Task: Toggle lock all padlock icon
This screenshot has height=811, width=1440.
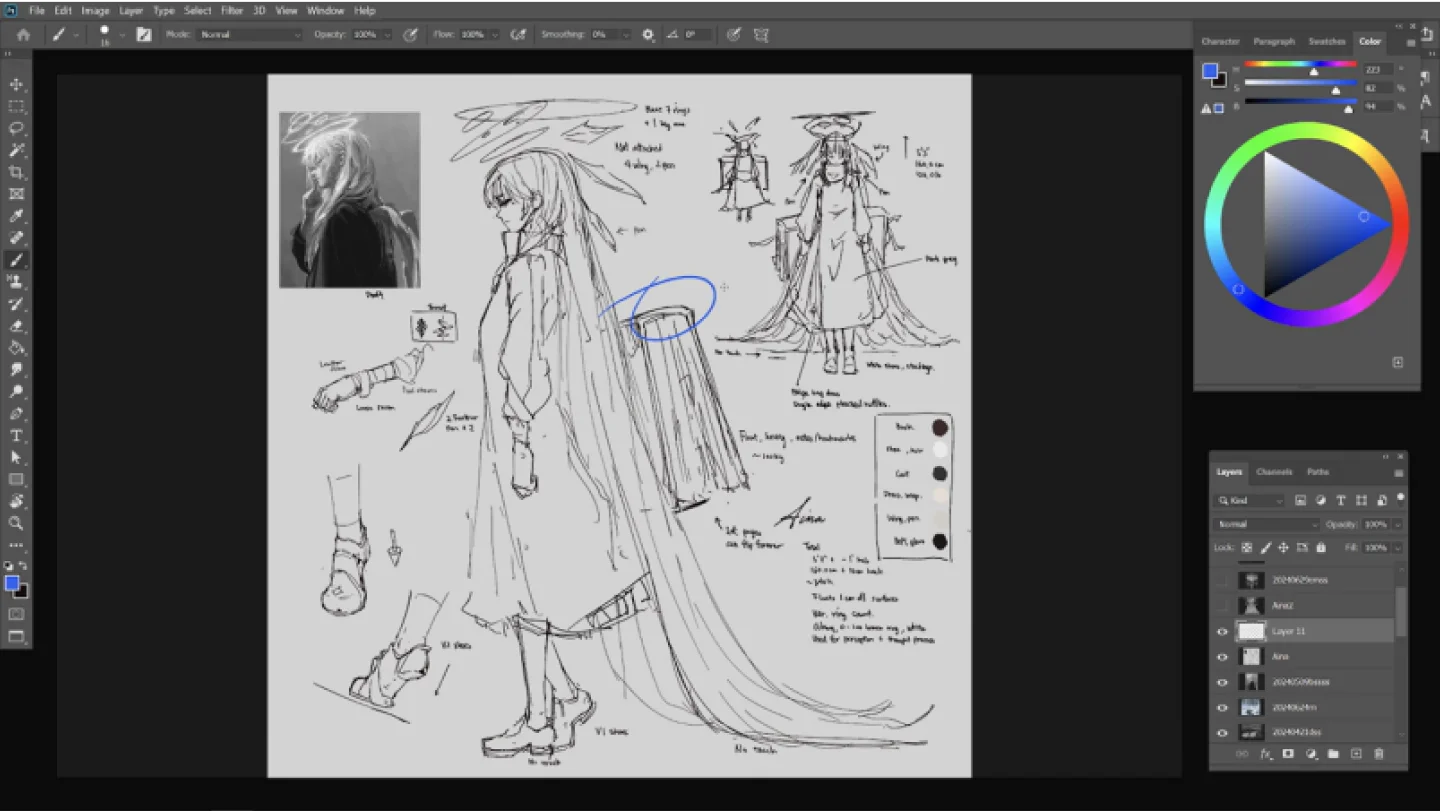Action: click(1321, 548)
